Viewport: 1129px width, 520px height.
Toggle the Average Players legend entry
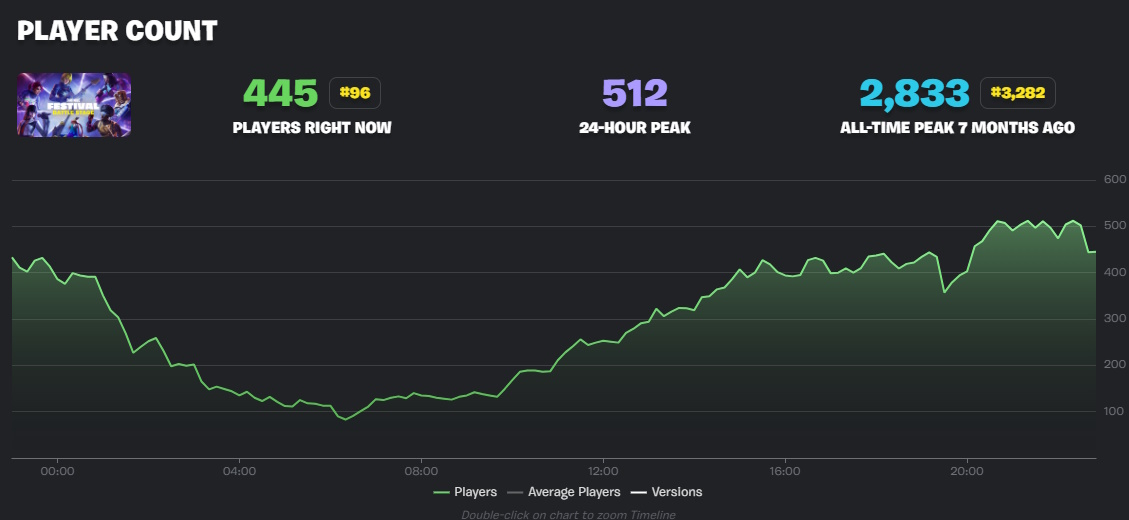point(564,492)
